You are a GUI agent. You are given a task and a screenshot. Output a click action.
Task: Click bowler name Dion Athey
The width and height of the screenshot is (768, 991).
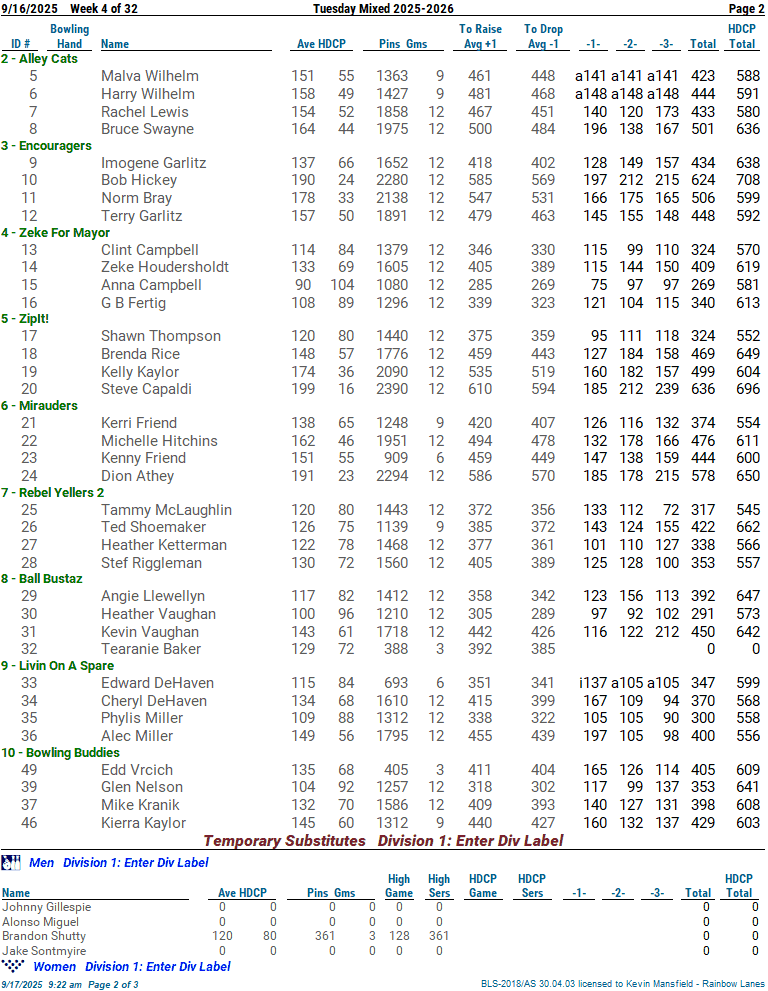[x=137, y=476]
